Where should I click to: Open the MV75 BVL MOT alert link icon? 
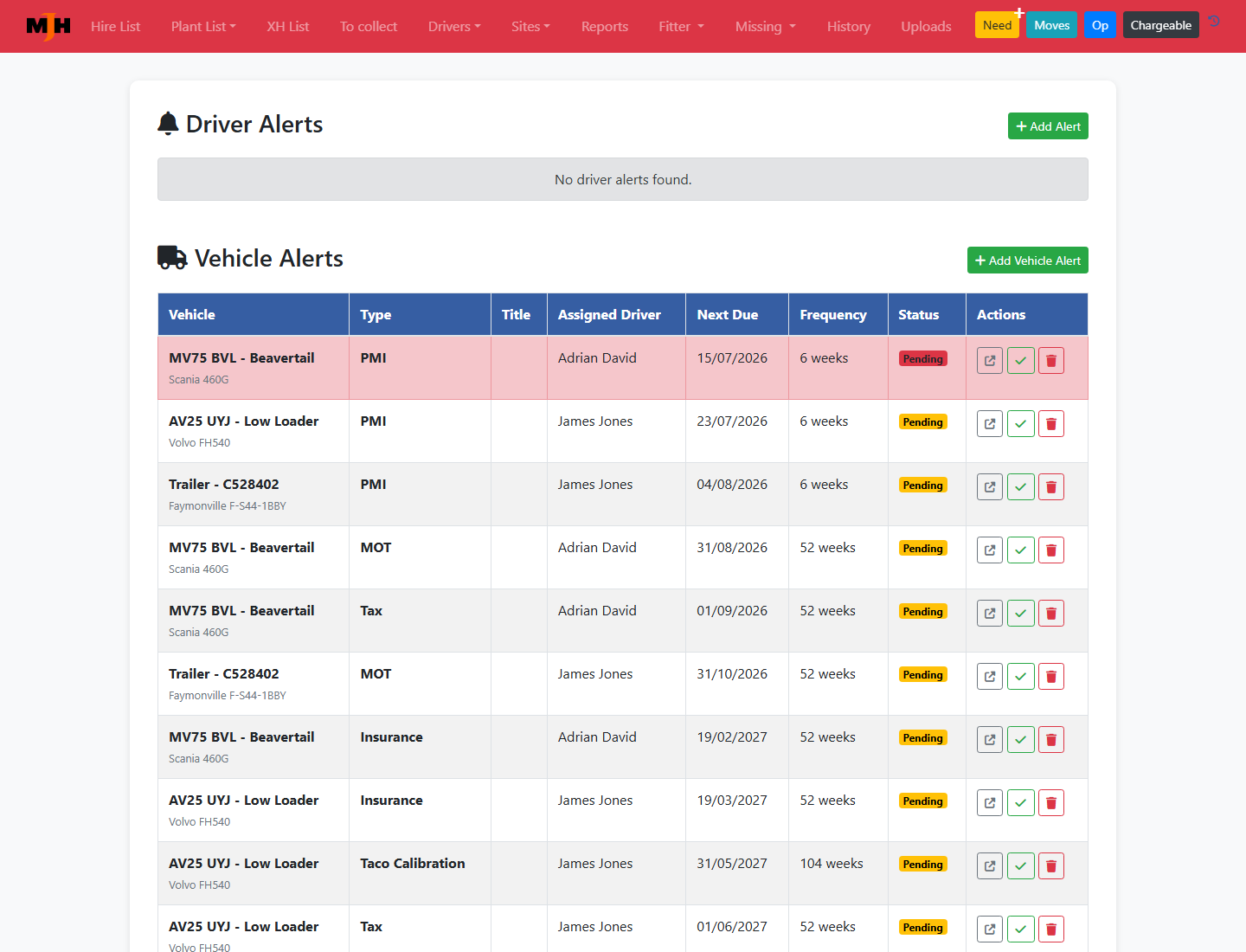click(990, 550)
